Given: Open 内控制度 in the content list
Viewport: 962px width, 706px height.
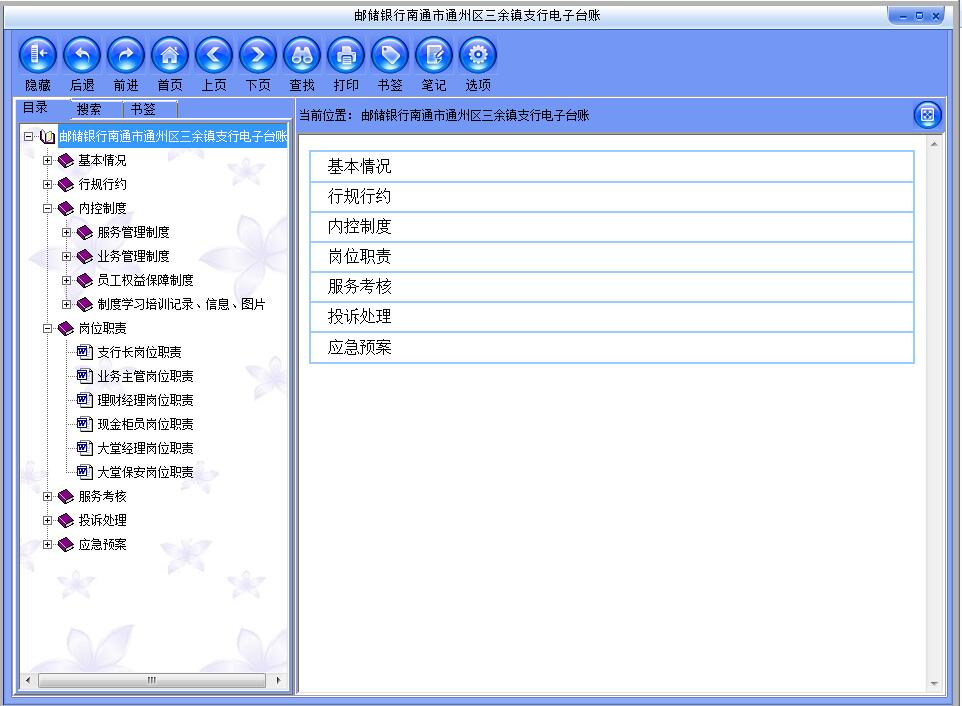Looking at the screenshot, I should tap(612, 226).
